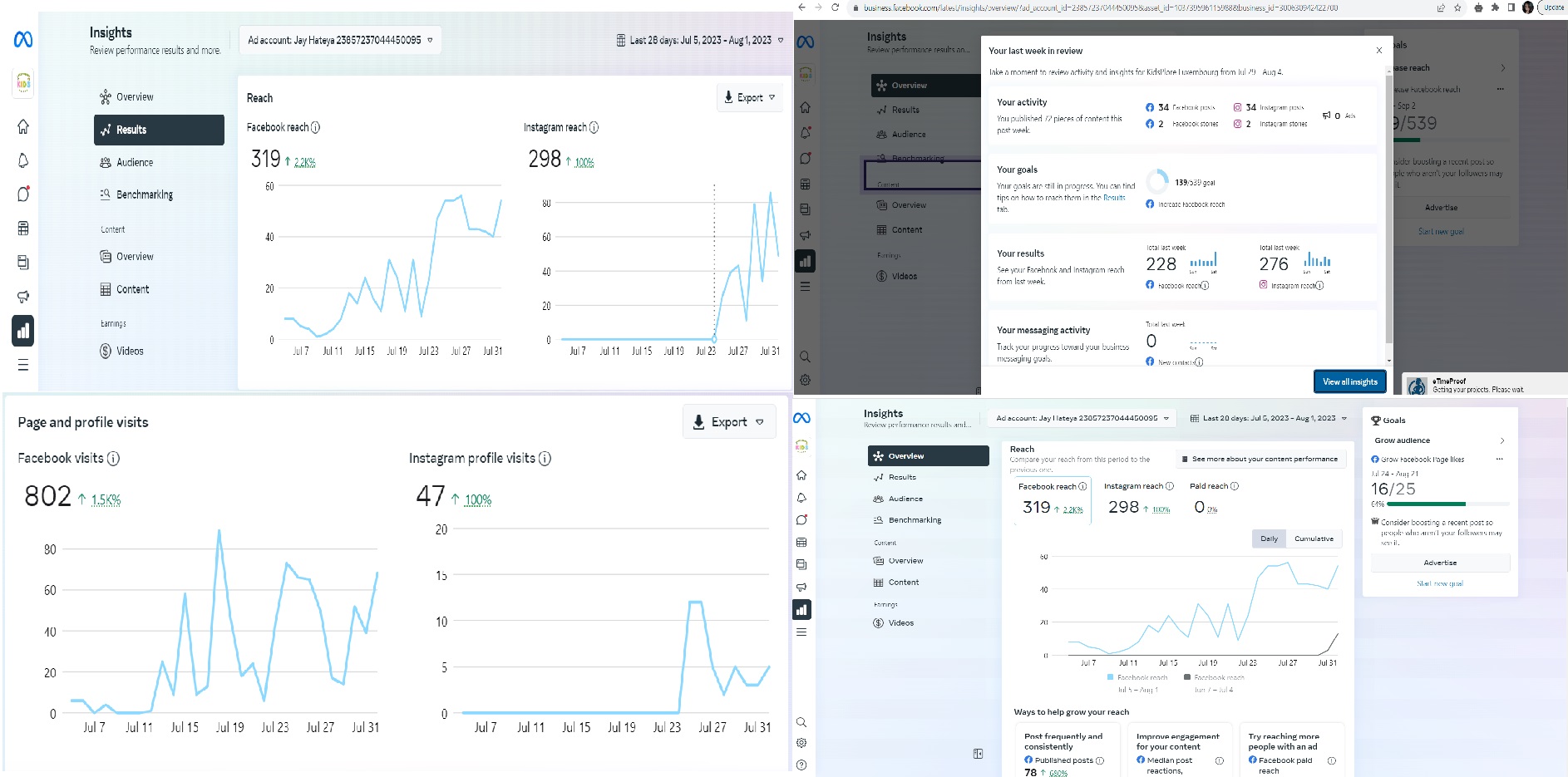Click the Start new goal link under 16/25
Viewport: 1568px width, 777px height.
1440,583
